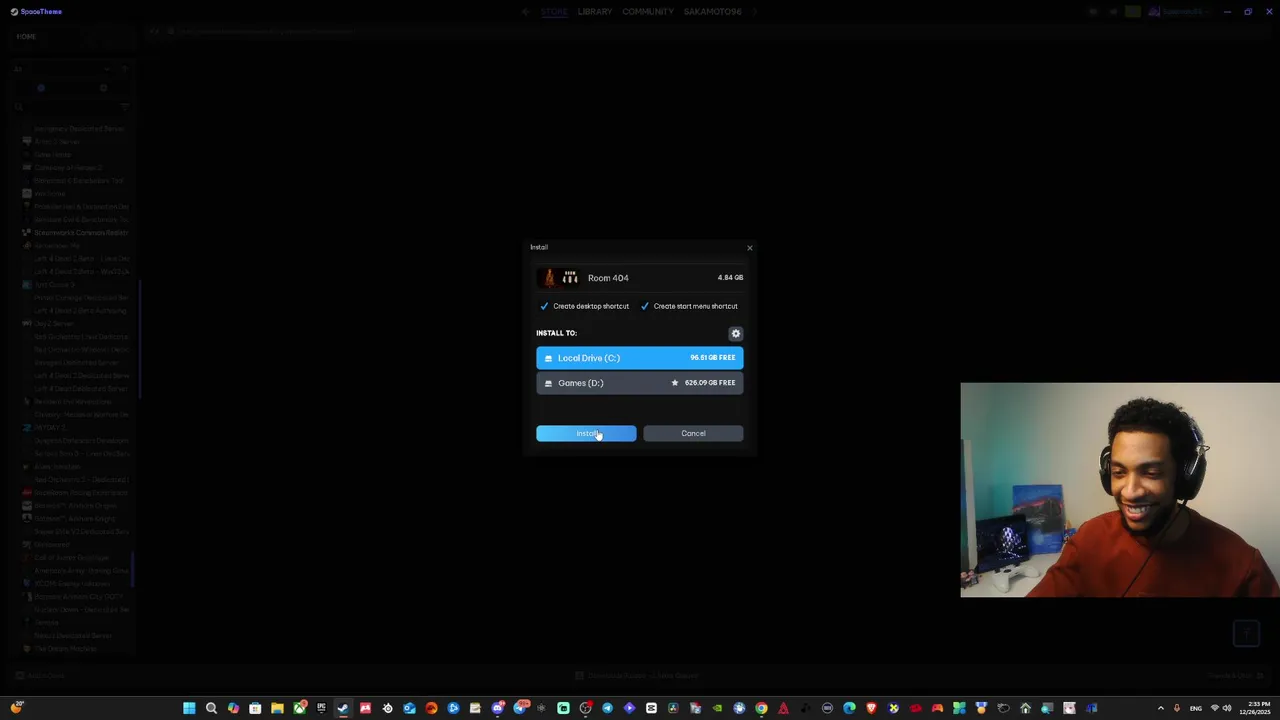Open the COMMUNITY tab in Steam
The width and height of the screenshot is (1280, 720).
click(x=648, y=12)
